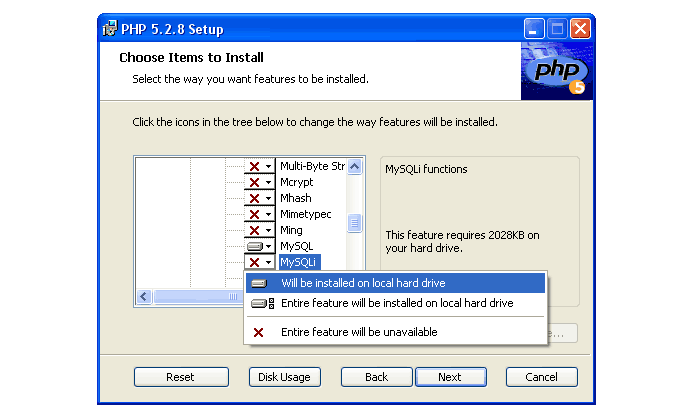Click the tree's vertical scrollbar up arrow
Viewport: 700px width, 417px height.
pos(355,165)
